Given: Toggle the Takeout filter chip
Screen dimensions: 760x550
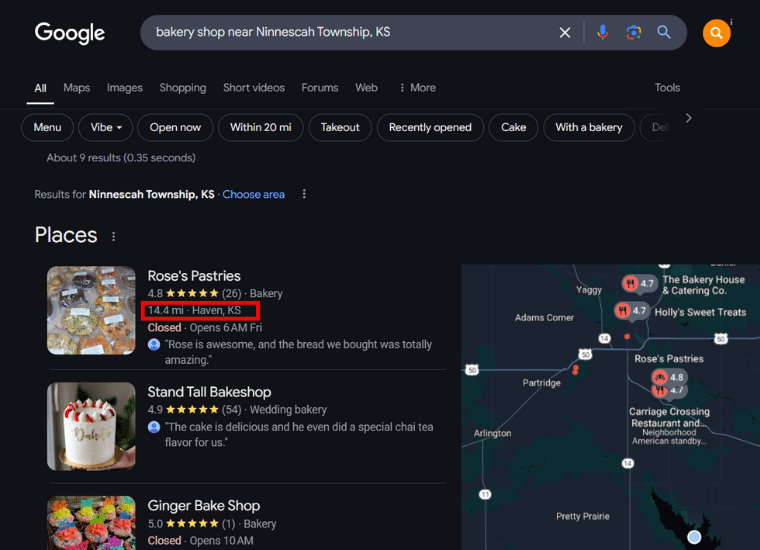Looking at the screenshot, I should 340,127.
